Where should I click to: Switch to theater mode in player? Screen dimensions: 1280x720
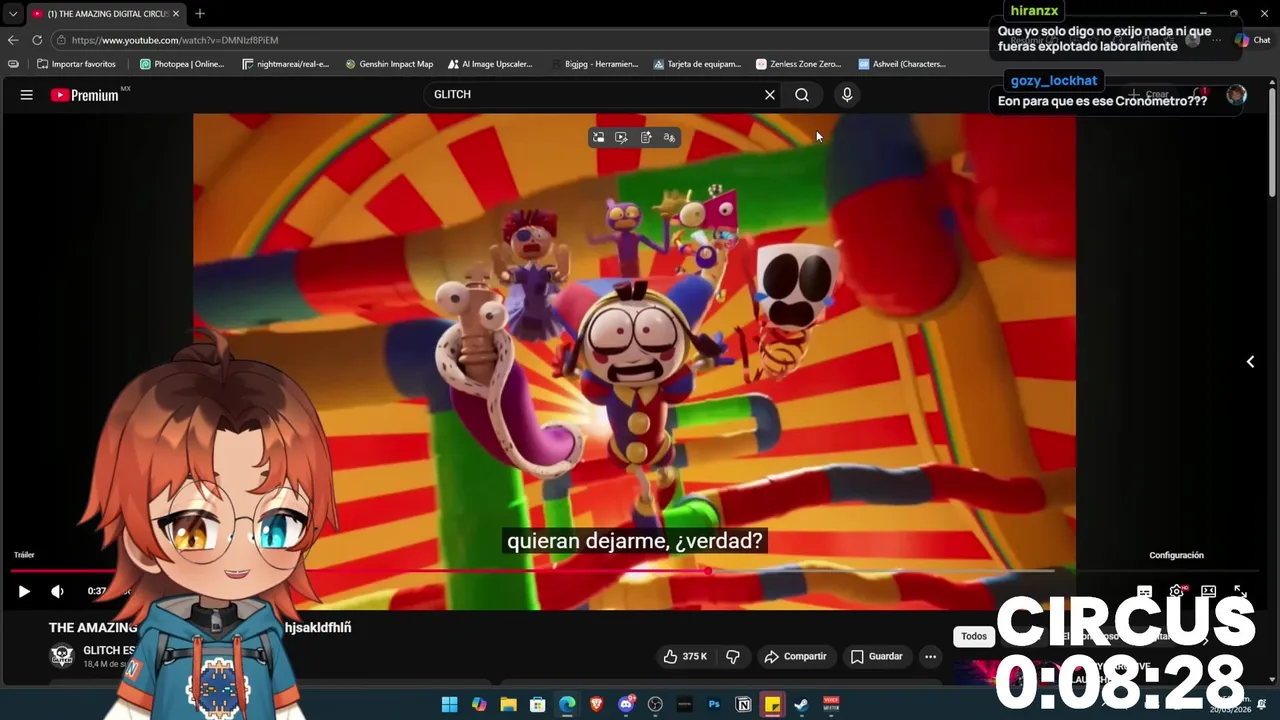[x=1208, y=592]
